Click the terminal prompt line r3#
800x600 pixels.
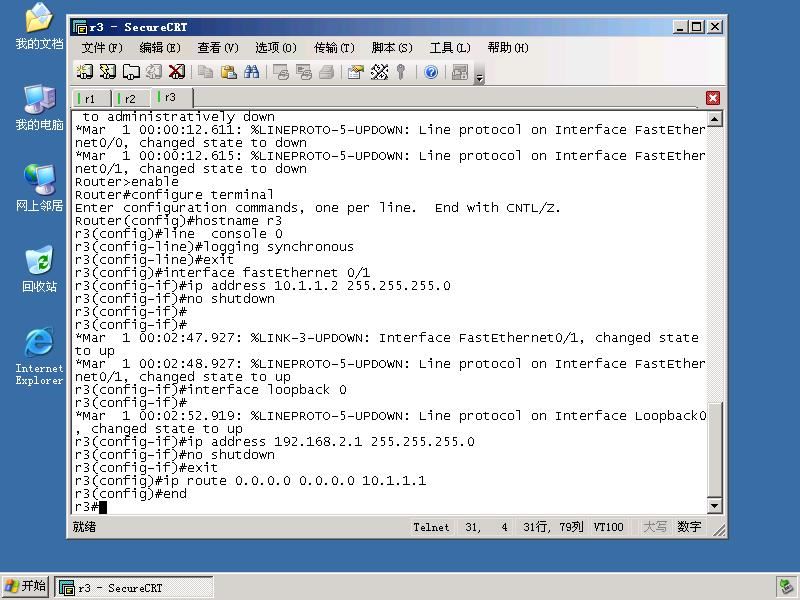[x=91, y=507]
